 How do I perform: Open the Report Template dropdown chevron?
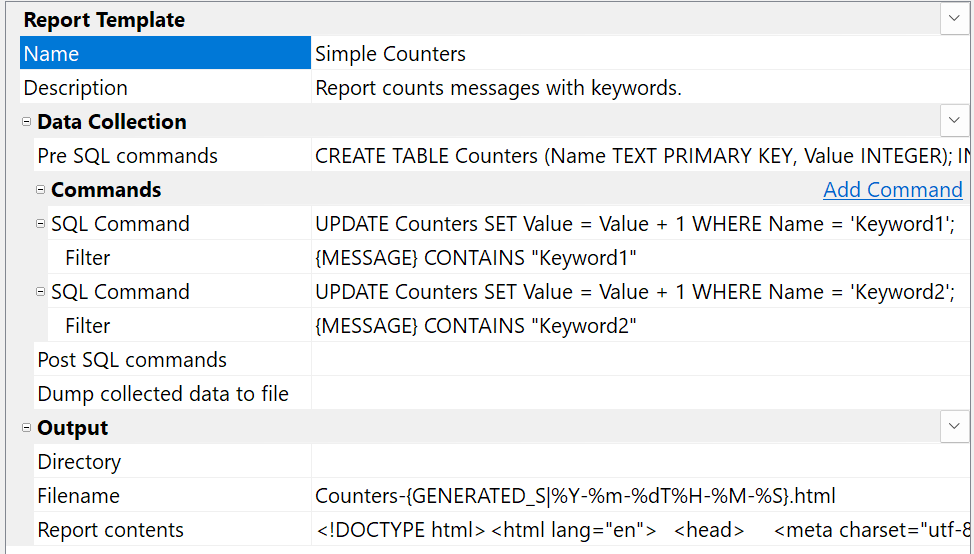tap(954, 19)
